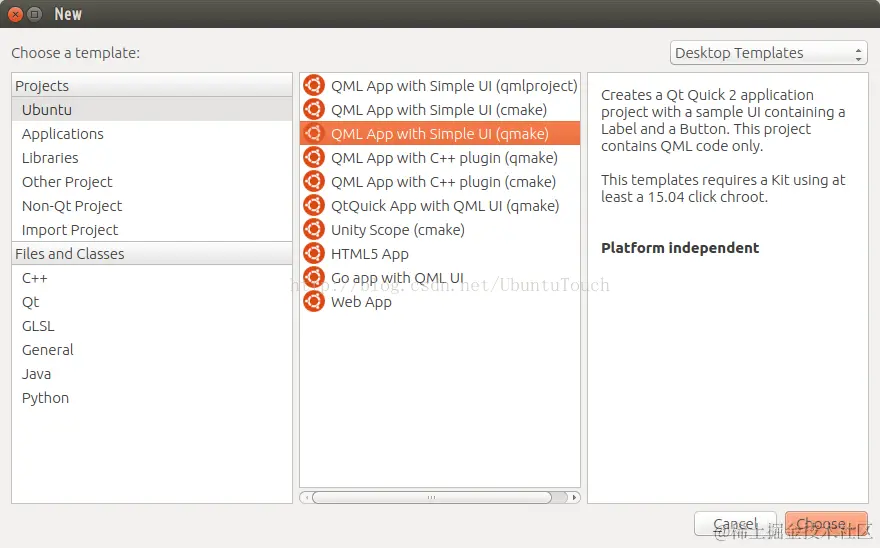Select the Unity Scope (cmake) template
This screenshot has height=548, width=880.
point(440,230)
